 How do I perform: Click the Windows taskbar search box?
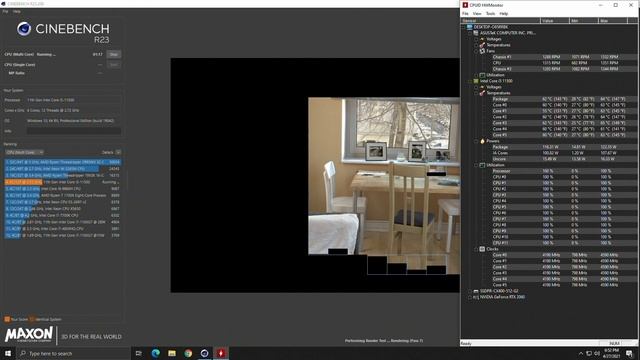pyautogui.click(x=73, y=353)
